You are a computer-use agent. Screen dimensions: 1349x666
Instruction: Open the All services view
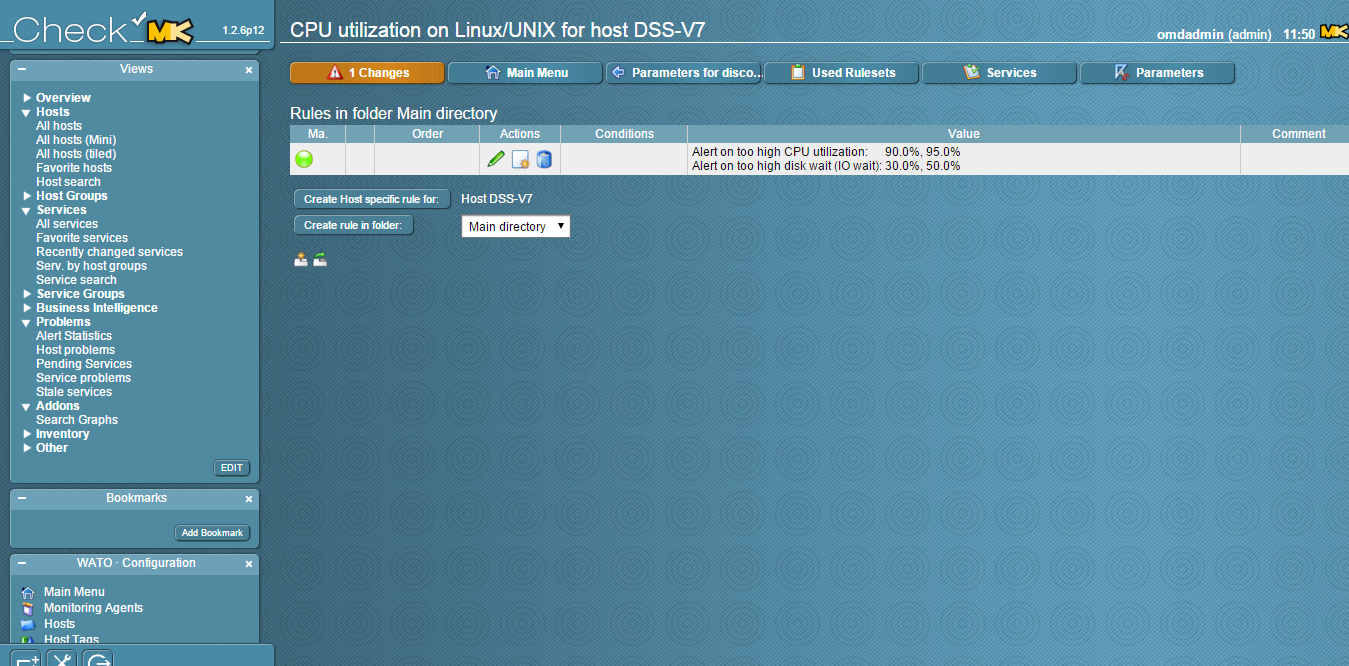pyautogui.click(x=67, y=224)
